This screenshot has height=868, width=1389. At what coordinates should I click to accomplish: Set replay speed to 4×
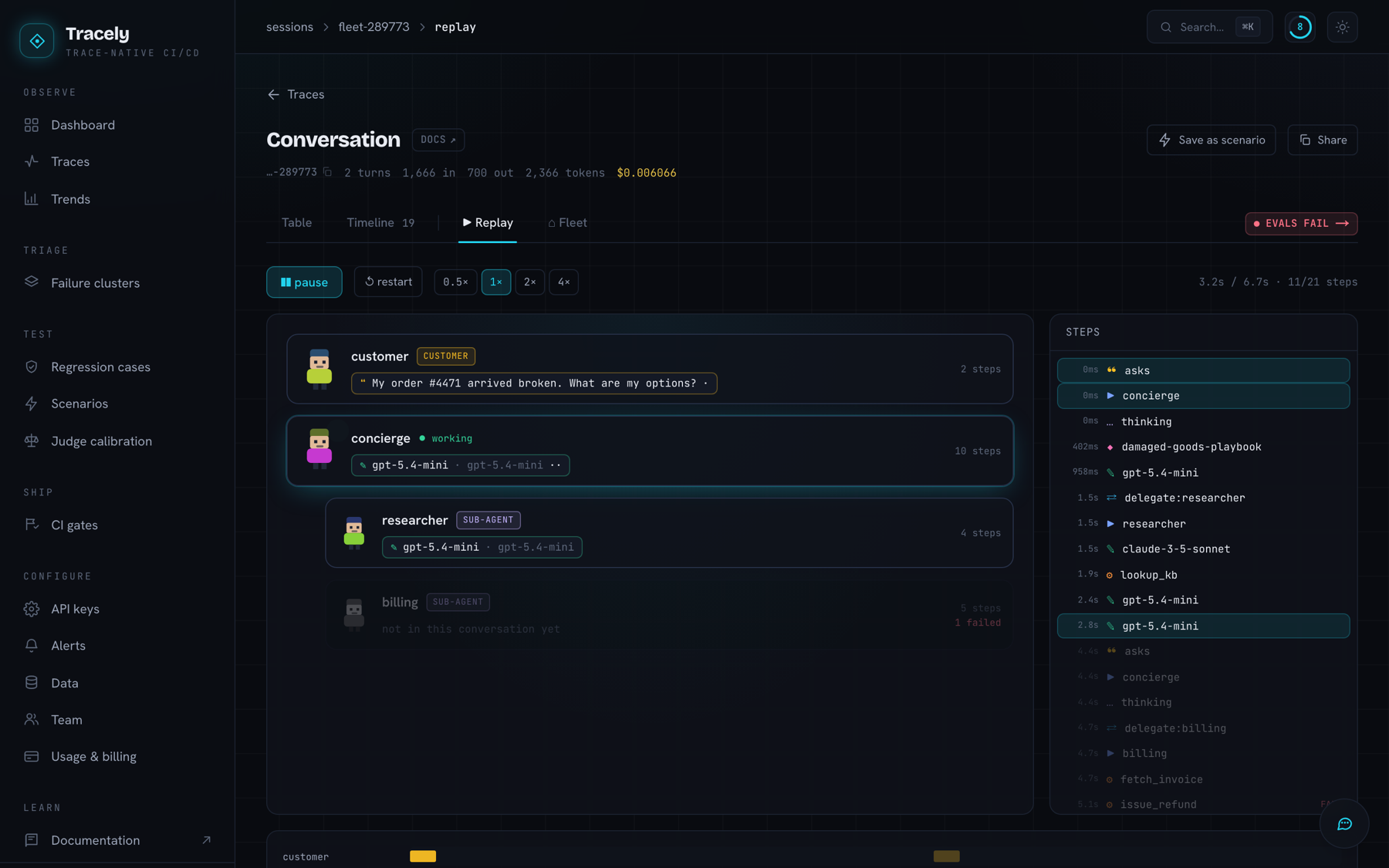(564, 282)
